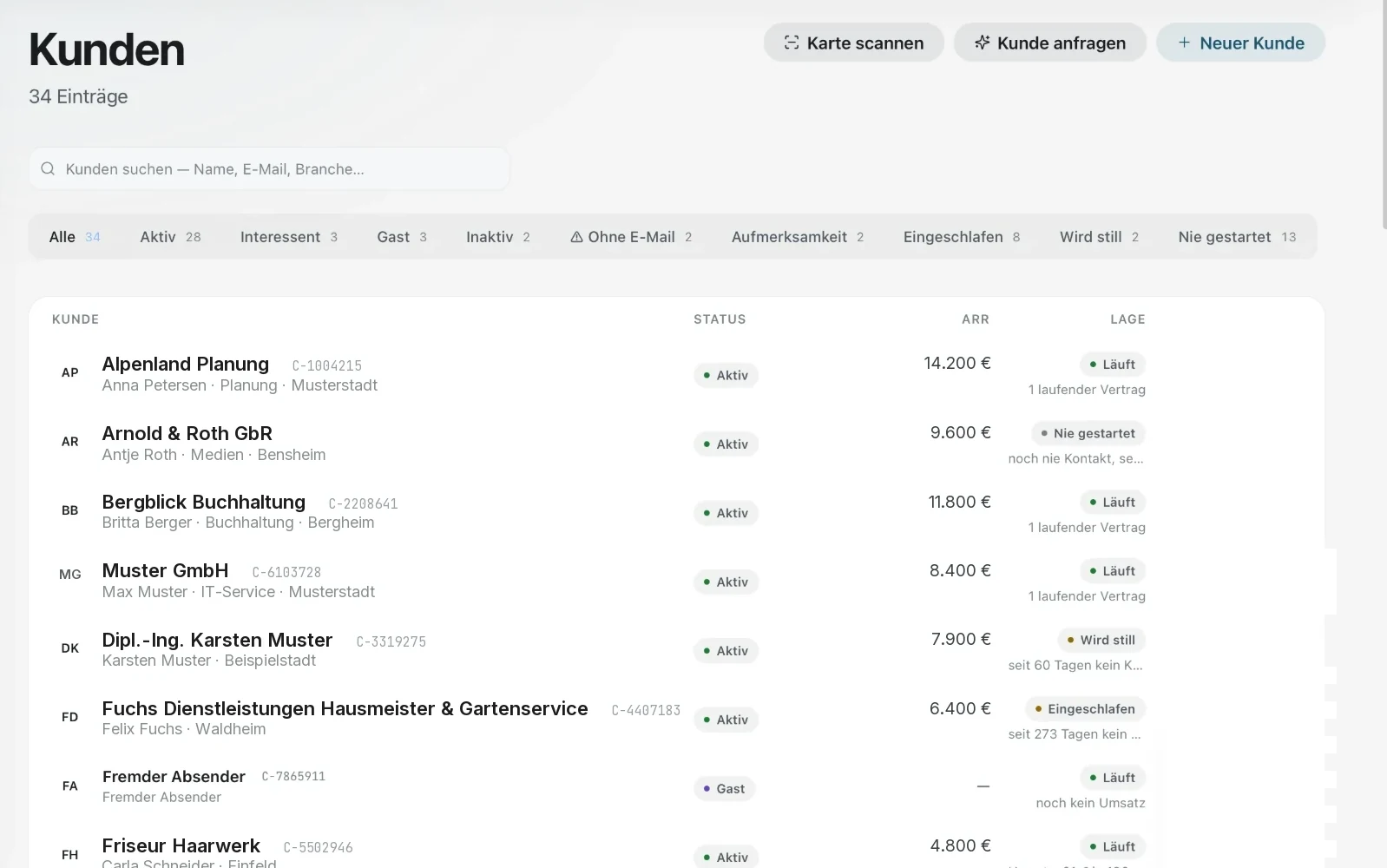Click the Gast status badge of Fremder Absender
Image resolution: width=1387 pixels, height=868 pixels.
point(724,789)
